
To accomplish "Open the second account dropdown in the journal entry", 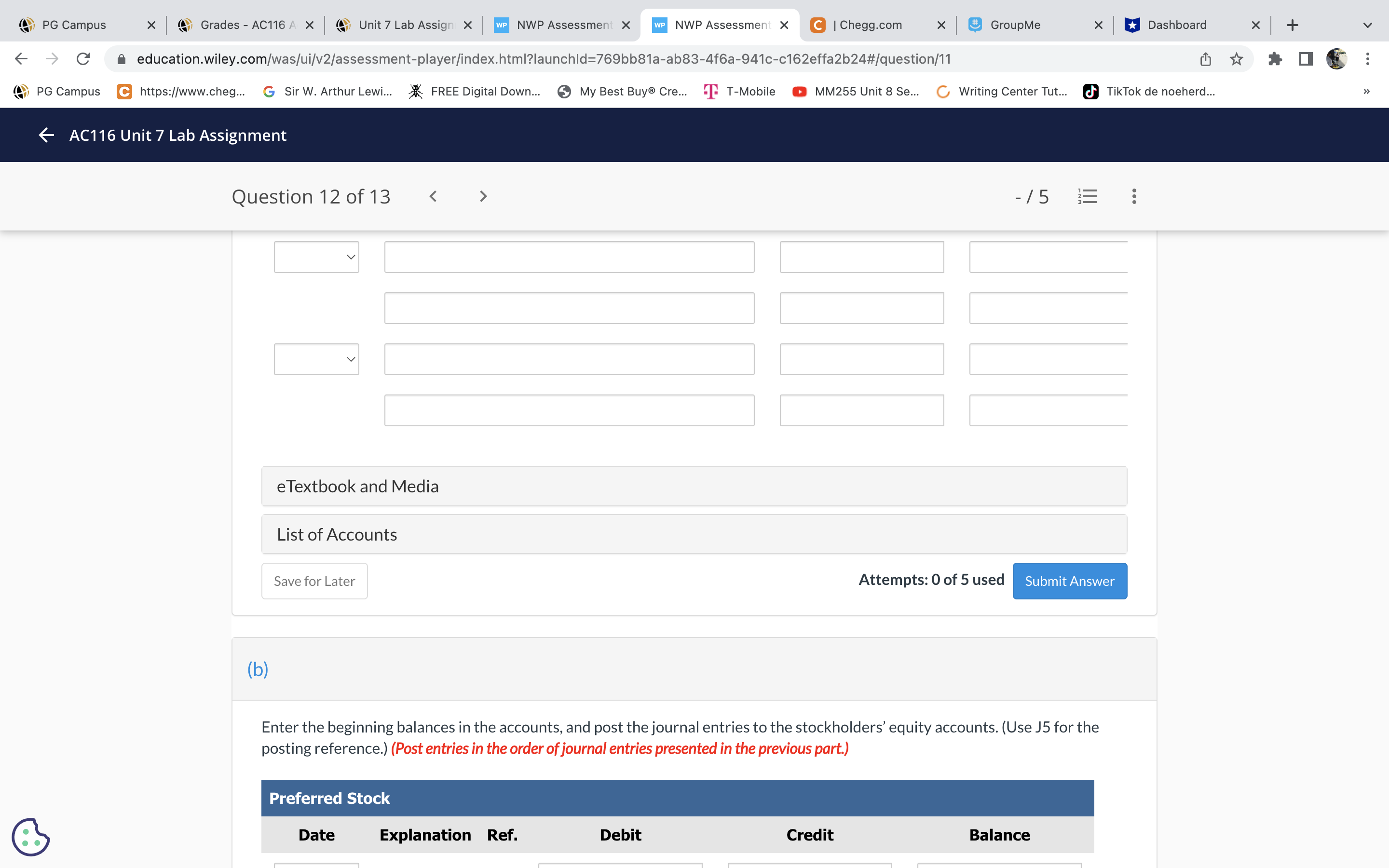I will pos(316,359).
